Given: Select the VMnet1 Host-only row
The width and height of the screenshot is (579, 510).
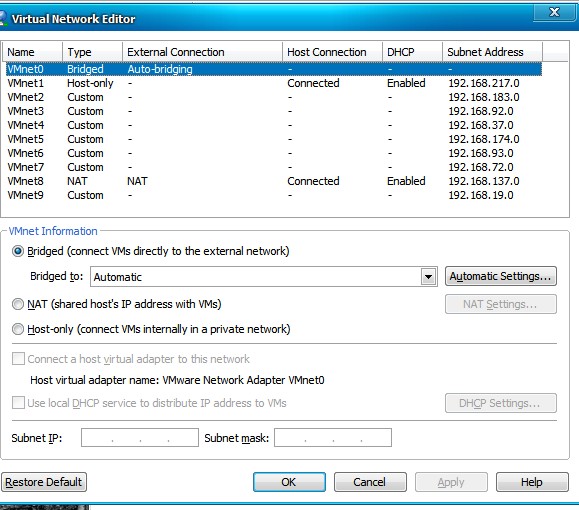Looking at the screenshot, I should pos(274,83).
